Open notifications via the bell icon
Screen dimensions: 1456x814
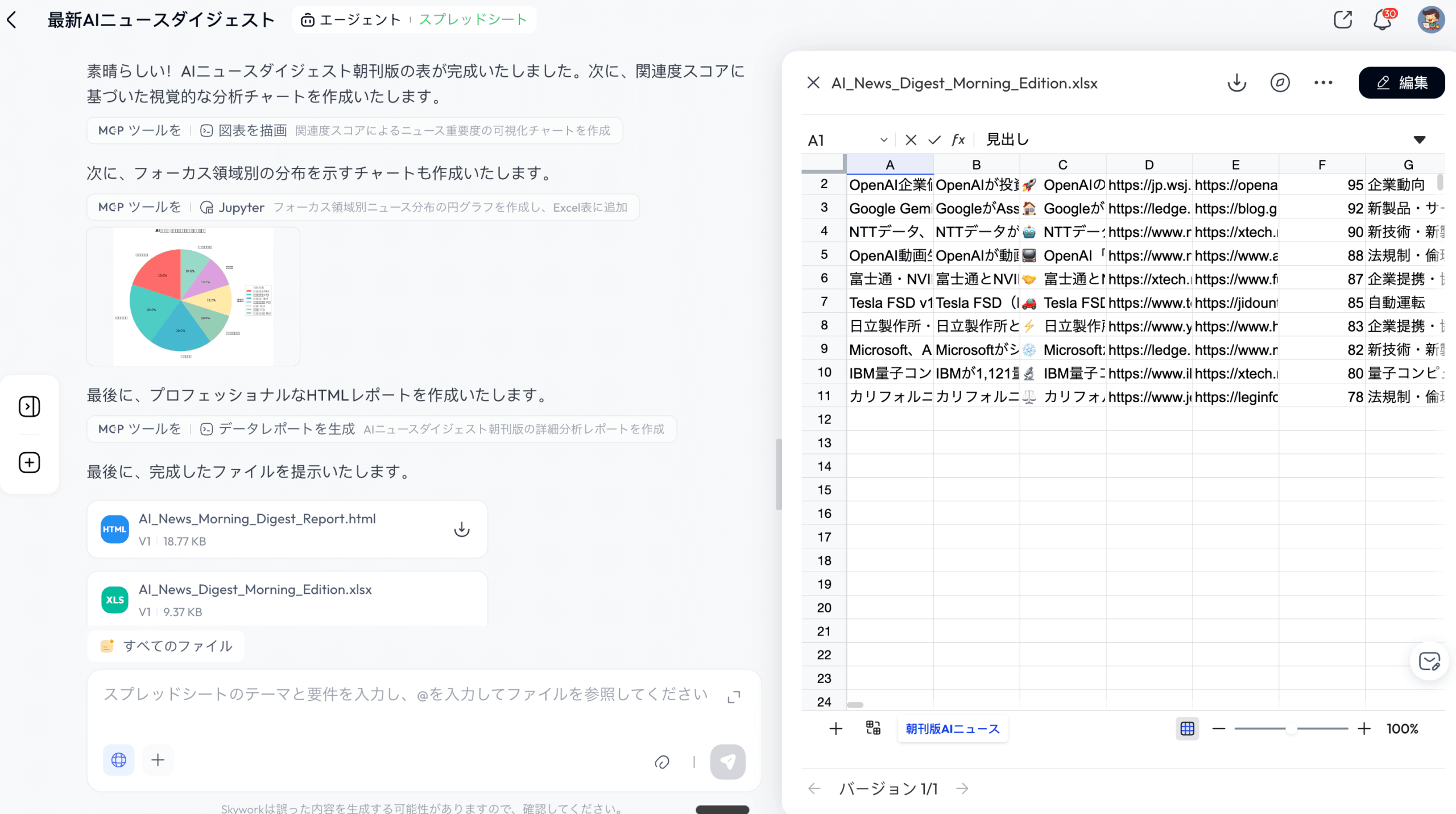[1381, 19]
